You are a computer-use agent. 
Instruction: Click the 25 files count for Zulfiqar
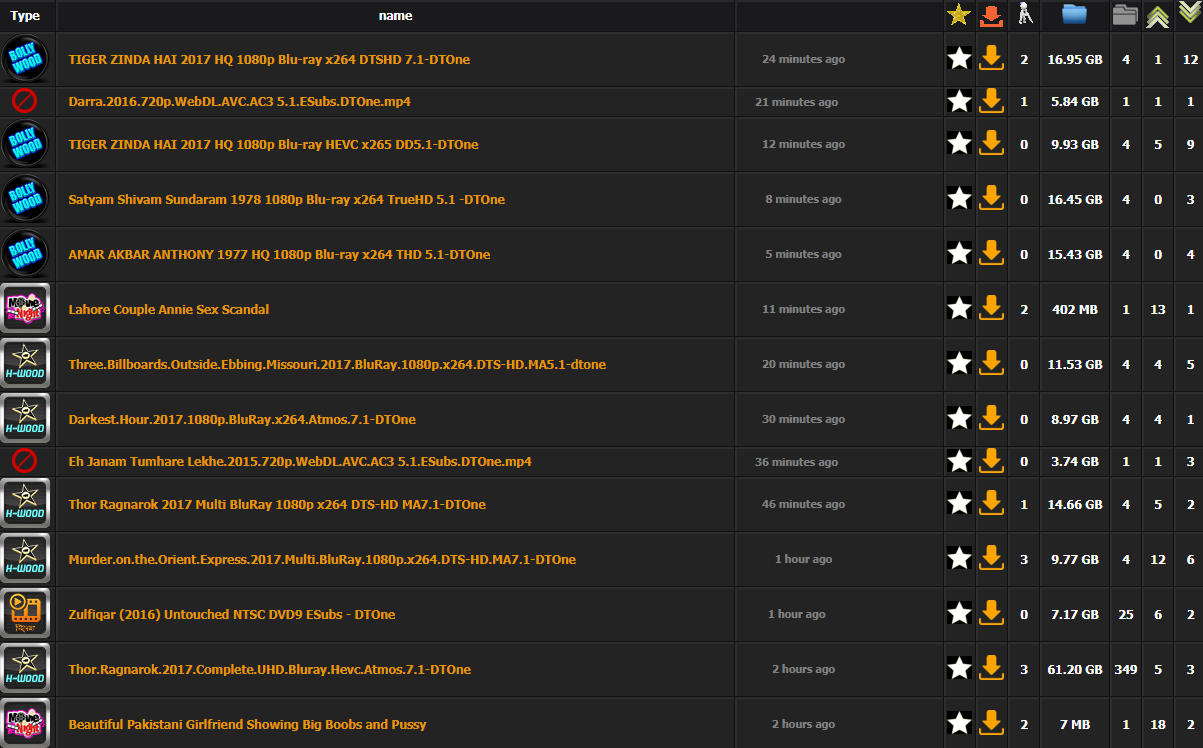[1126, 614]
